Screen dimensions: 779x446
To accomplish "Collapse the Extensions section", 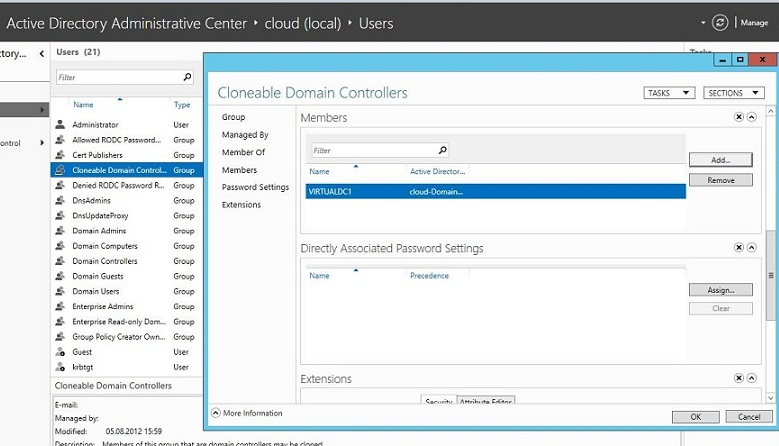I will 752,378.
